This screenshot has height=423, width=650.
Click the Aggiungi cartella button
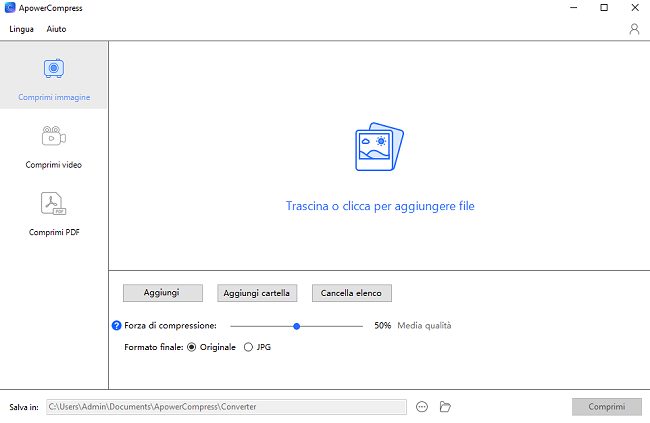[x=257, y=293]
